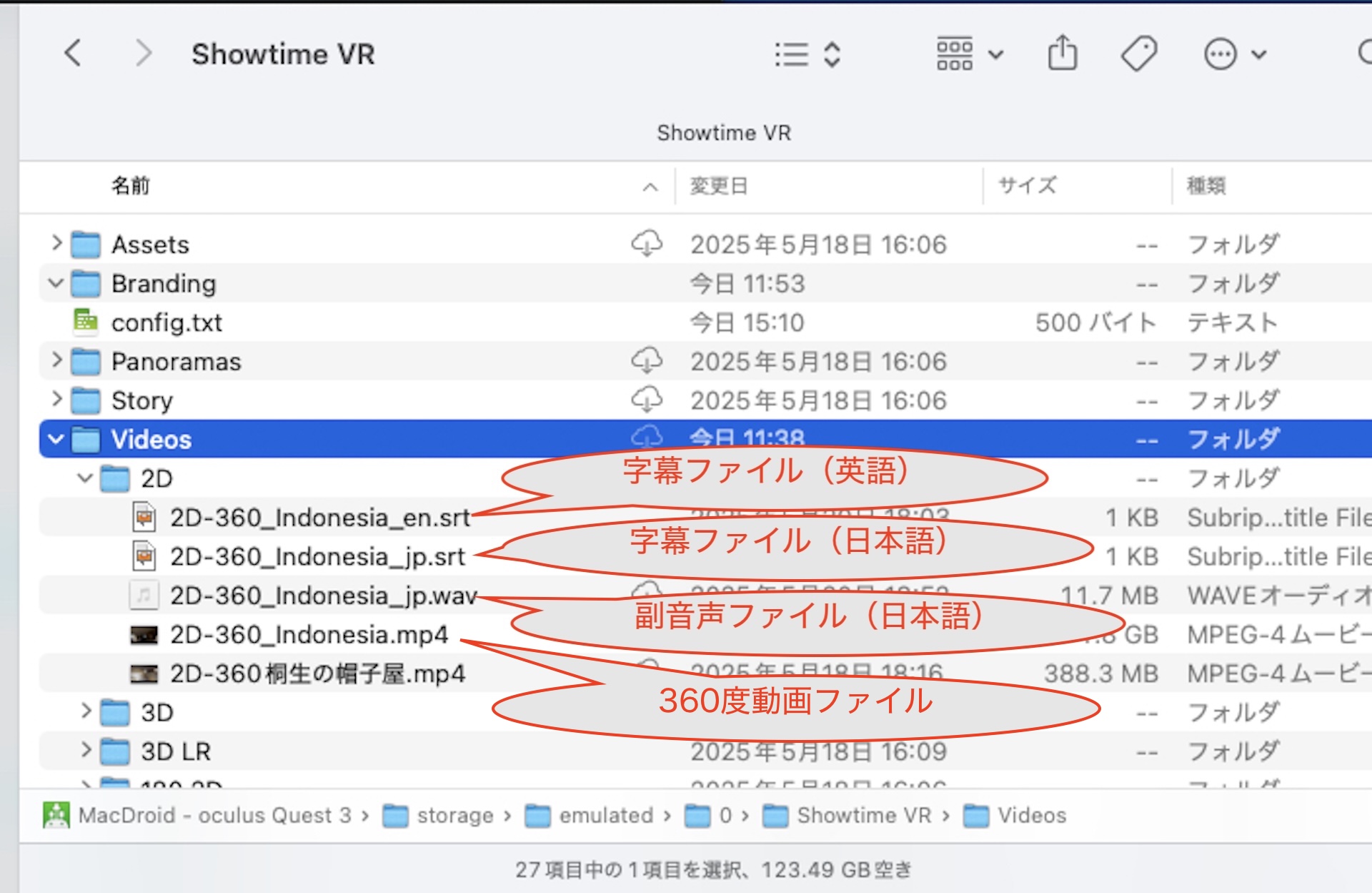Select the Panoramas folder icon
The height and width of the screenshot is (893, 1372).
click(x=86, y=362)
